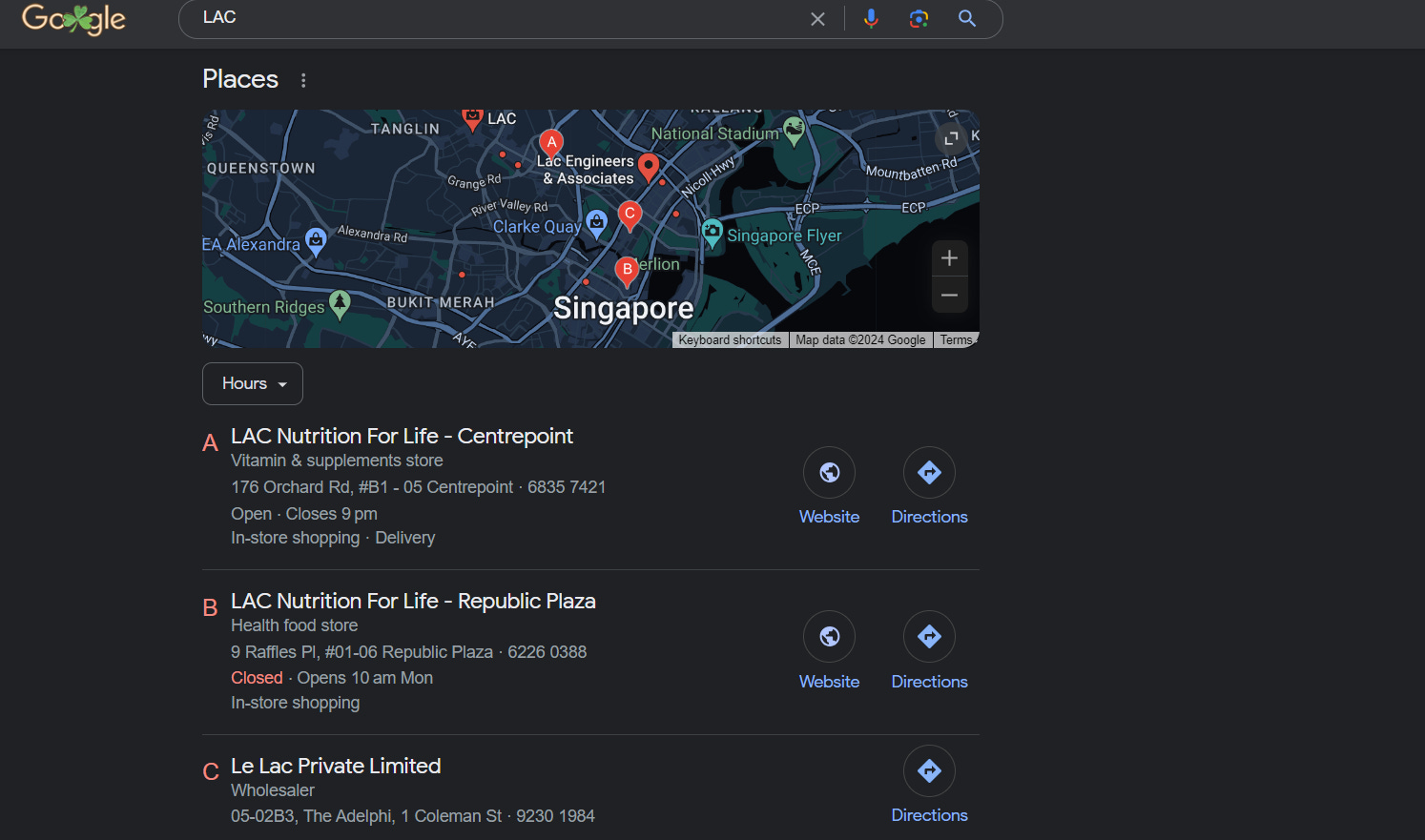The image size is (1425, 840).
Task: Open Website for LAC Centrepoint
Action: [830, 487]
